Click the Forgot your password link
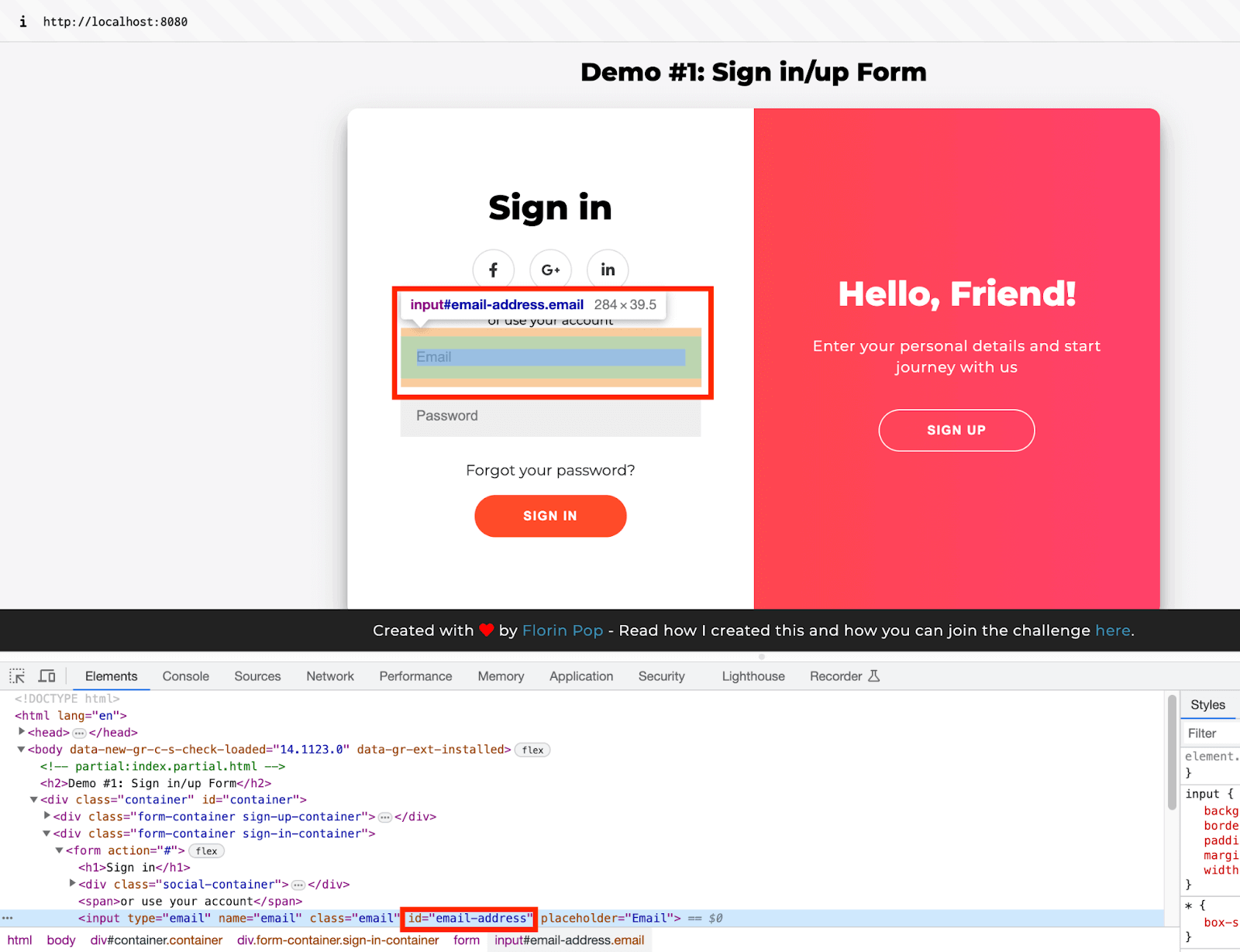 point(550,470)
